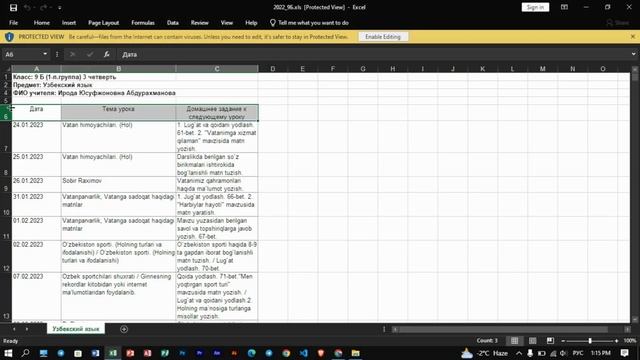Open the Formulas tab
This screenshot has width=640, height=360.
pyautogui.click(x=143, y=23)
